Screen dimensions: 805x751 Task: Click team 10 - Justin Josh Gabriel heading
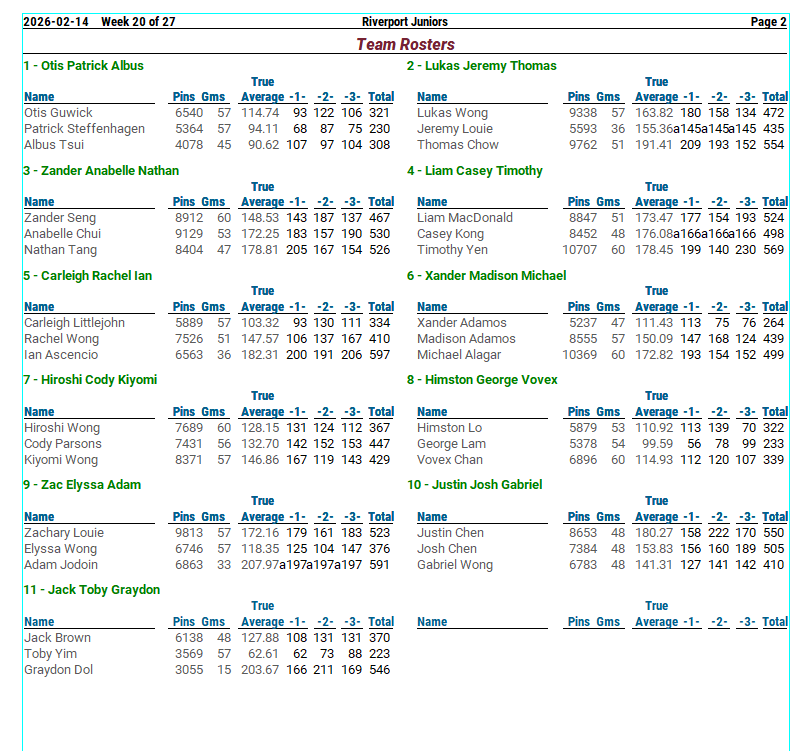pos(474,485)
